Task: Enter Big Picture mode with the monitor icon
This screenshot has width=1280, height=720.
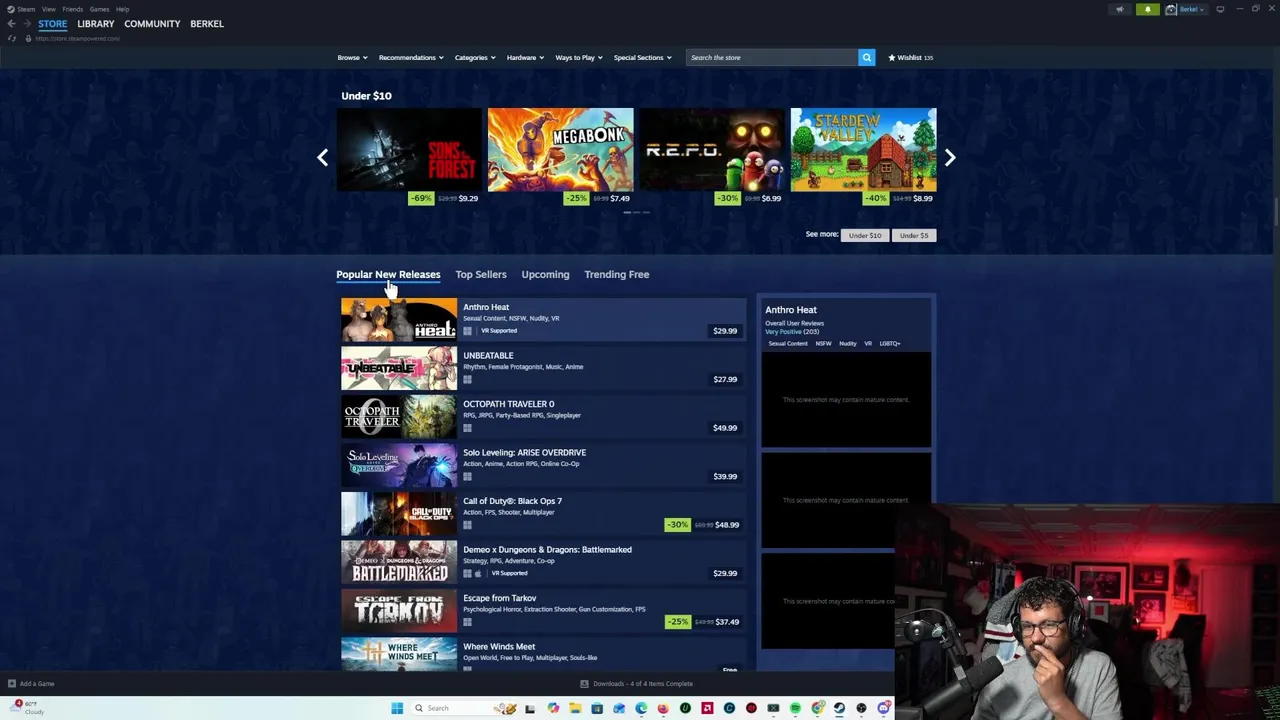Action: pyautogui.click(x=1220, y=9)
